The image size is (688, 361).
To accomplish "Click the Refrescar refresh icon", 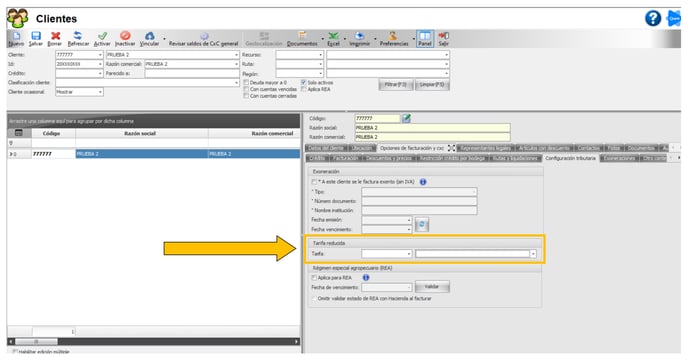I will [78, 39].
